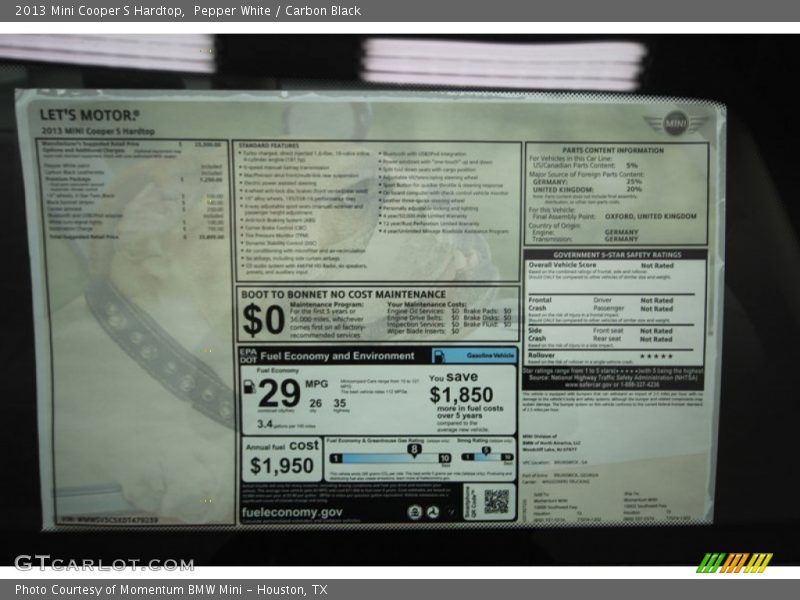Click the 'Annual fuel cost' label
The height and width of the screenshot is (600, 800).
click(x=282, y=446)
